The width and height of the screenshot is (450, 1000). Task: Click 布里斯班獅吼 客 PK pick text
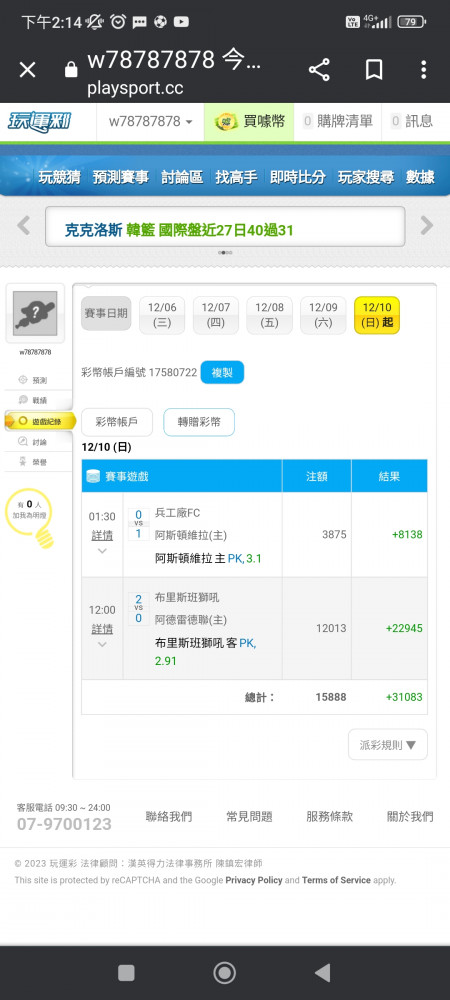(x=205, y=652)
